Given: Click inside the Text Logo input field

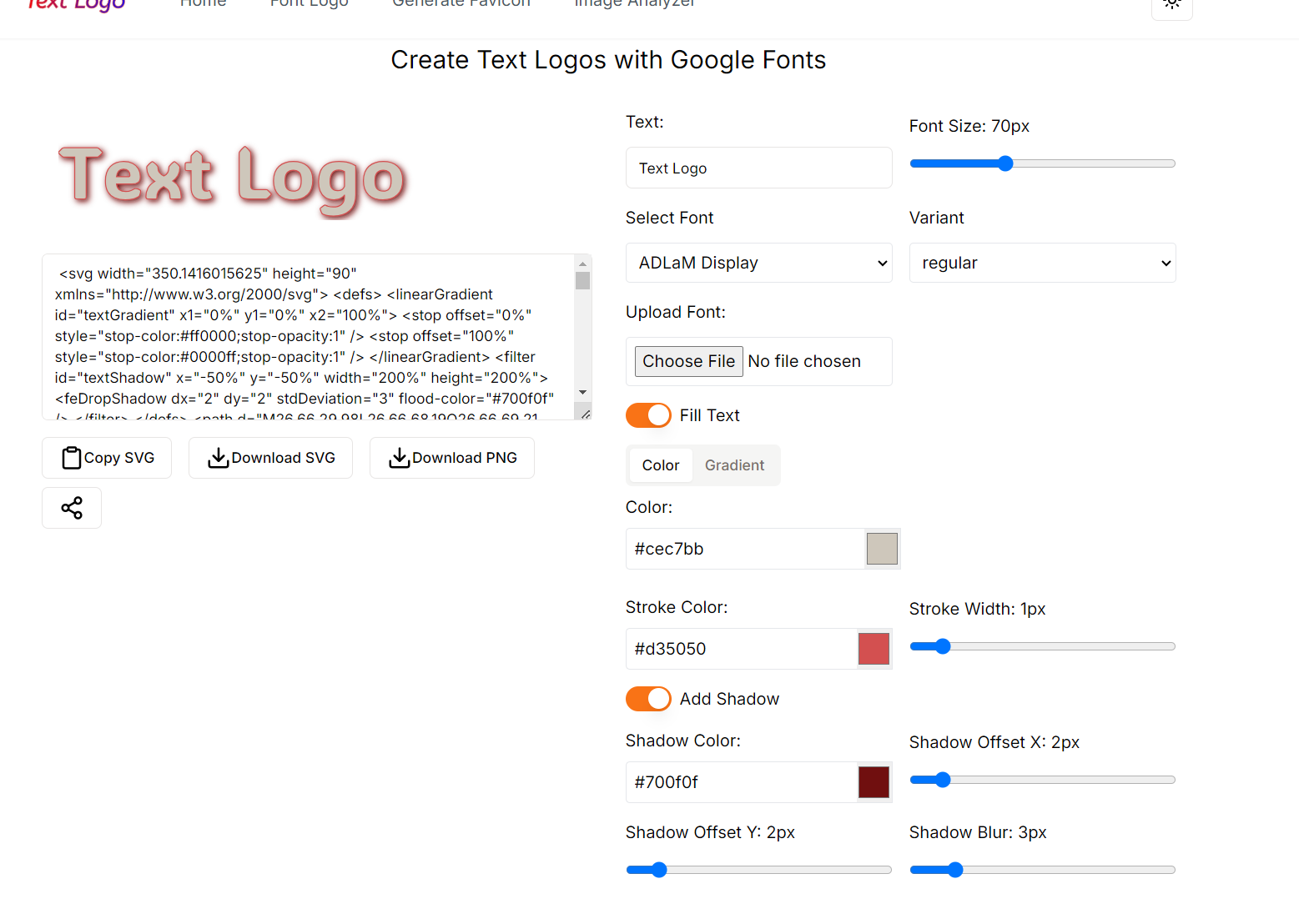Looking at the screenshot, I should pyautogui.click(x=758, y=168).
